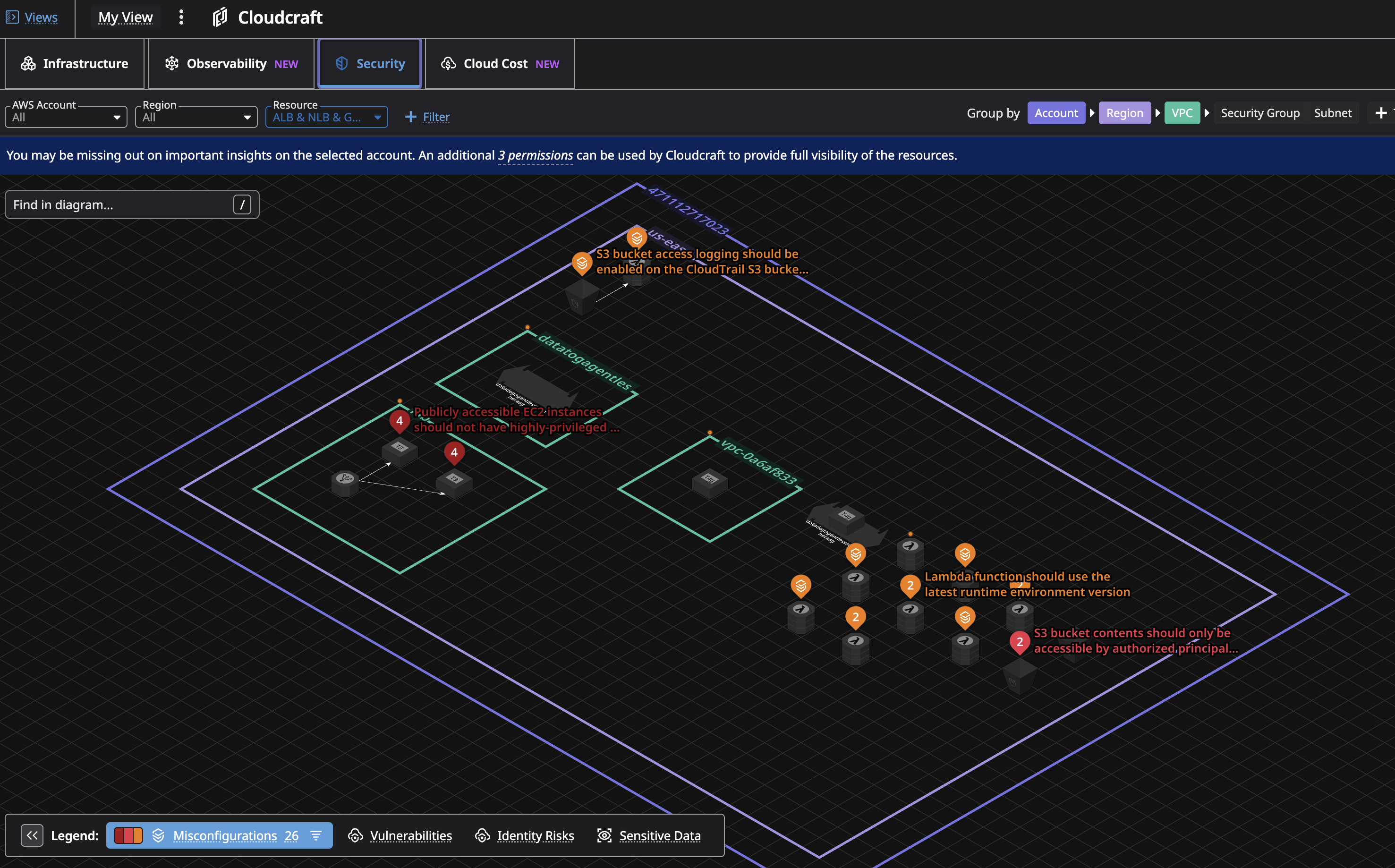The image size is (1395, 868).
Task: Click the Misconfigurations severity color swatch
Action: point(128,835)
